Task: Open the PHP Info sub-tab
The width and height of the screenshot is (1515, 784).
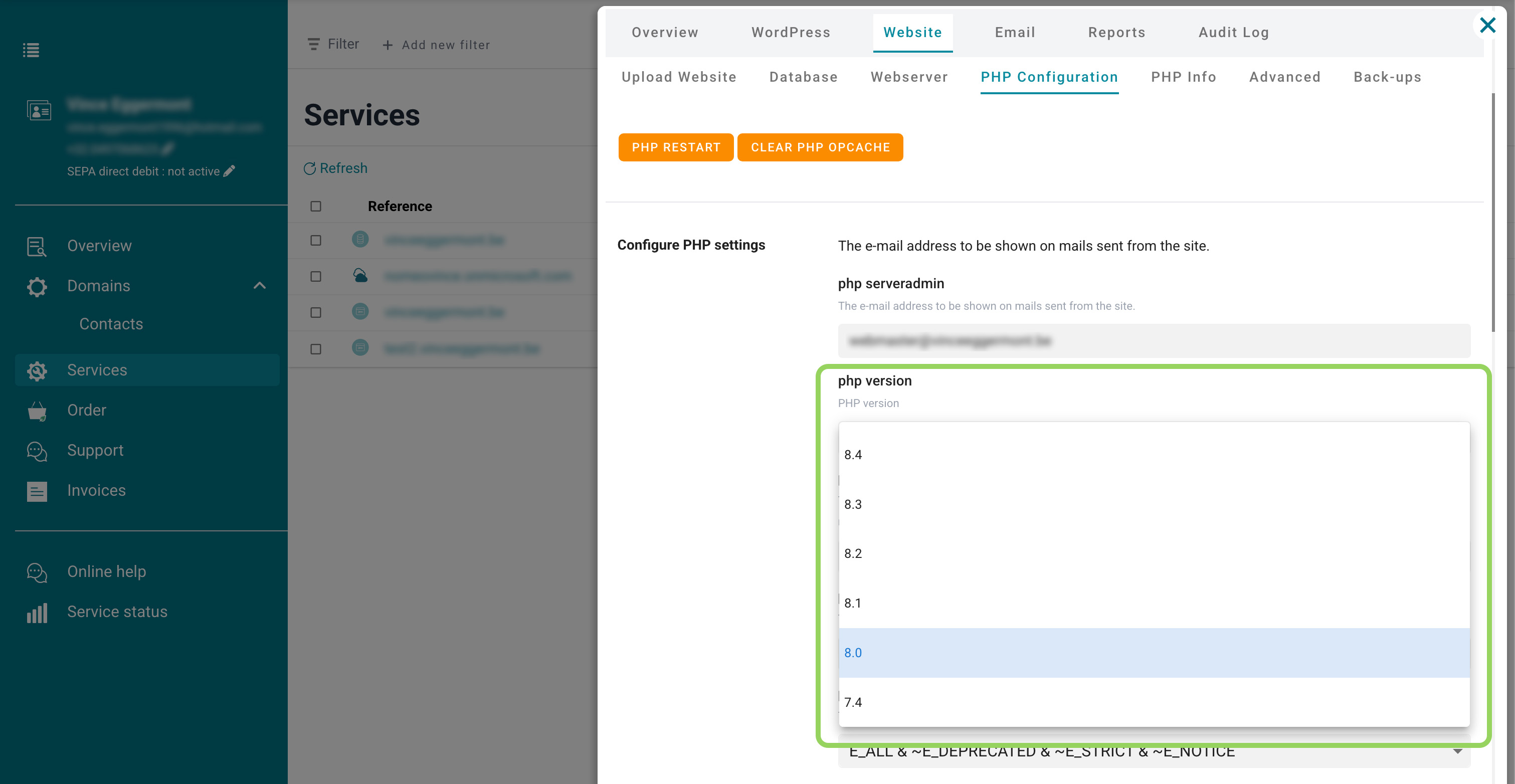Action: [x=1183, y=77]
